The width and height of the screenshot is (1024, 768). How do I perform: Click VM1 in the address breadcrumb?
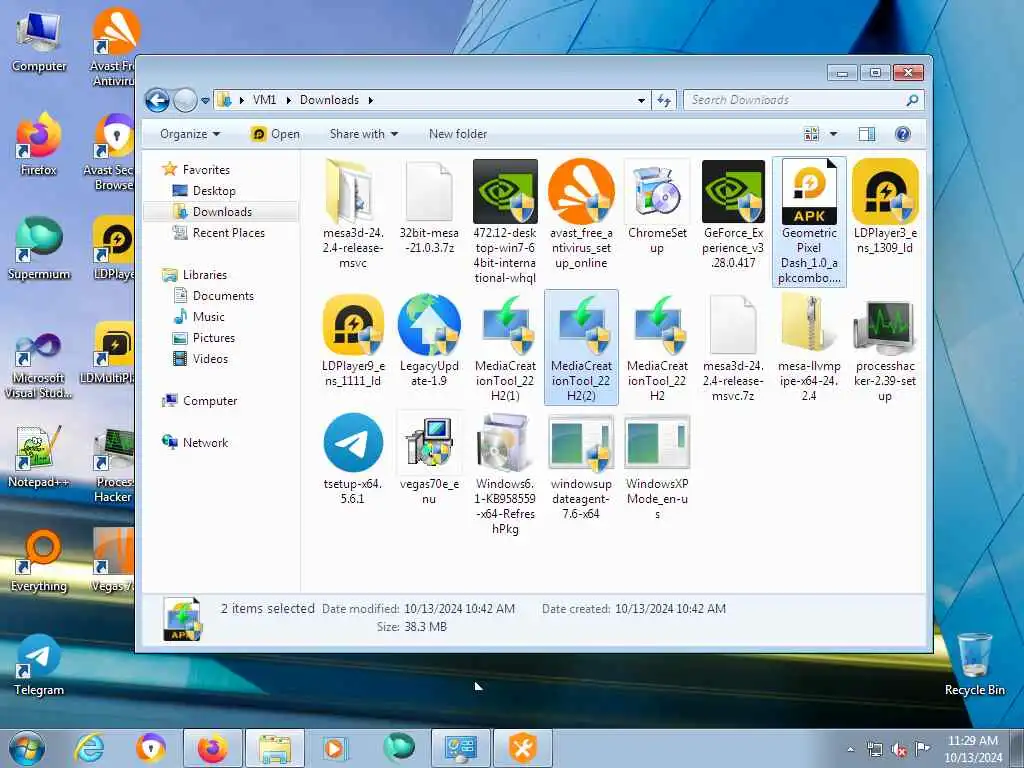point(264,100)
